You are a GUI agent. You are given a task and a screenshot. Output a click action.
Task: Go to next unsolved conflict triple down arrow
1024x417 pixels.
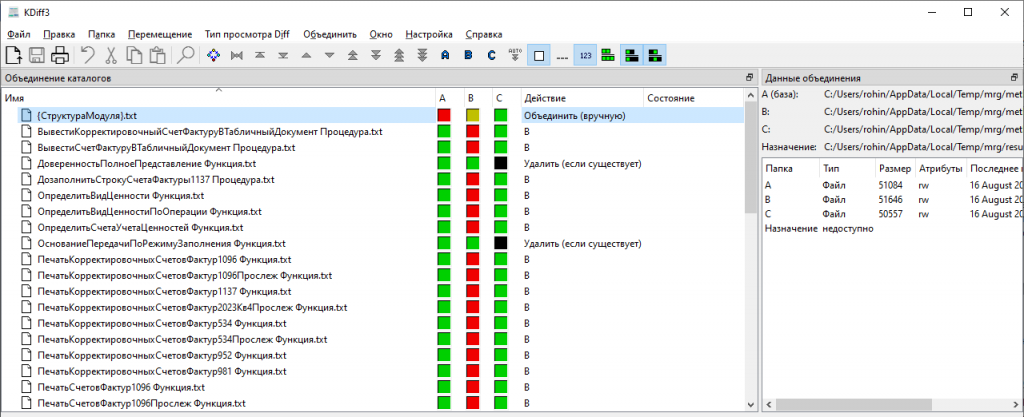423,55
